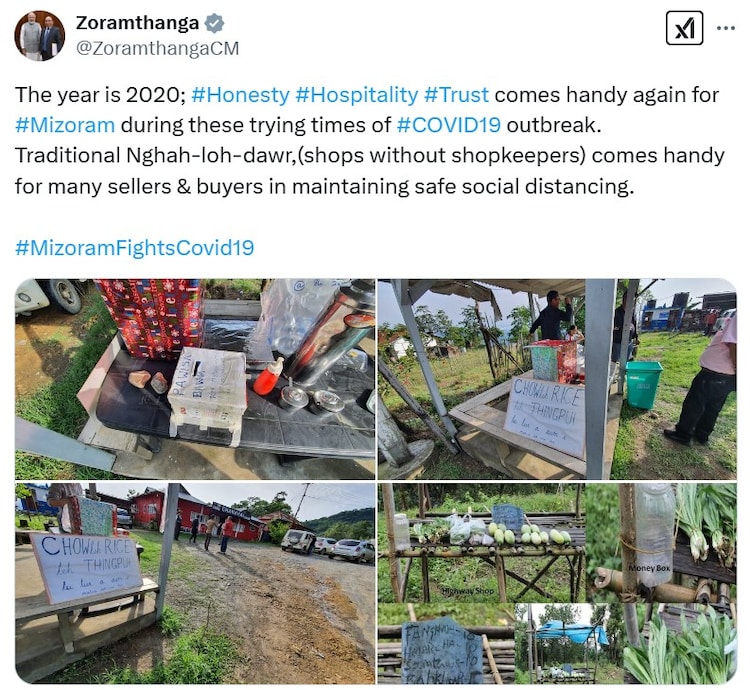The image size is (750, 690).
Task: Open the Grok xI icon button
Action: click(x=684, y=28)
